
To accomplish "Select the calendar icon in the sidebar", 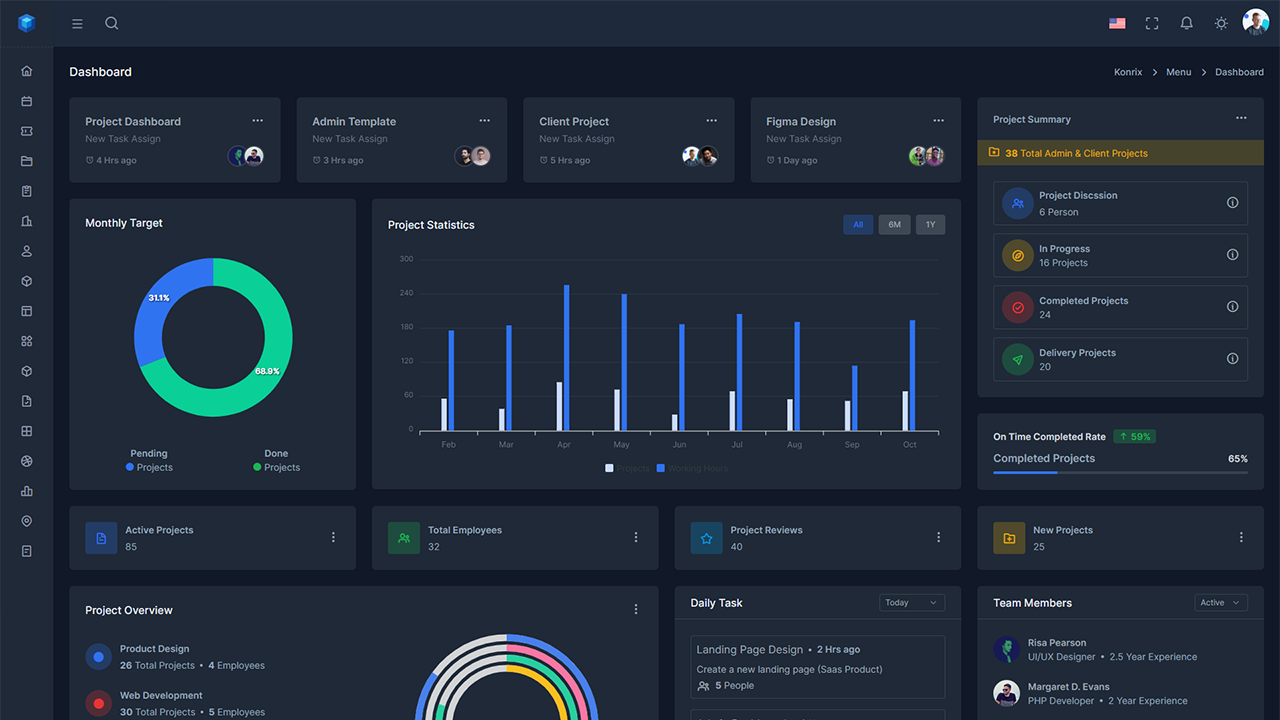I will pyautogui.click(x=26, y=101).
